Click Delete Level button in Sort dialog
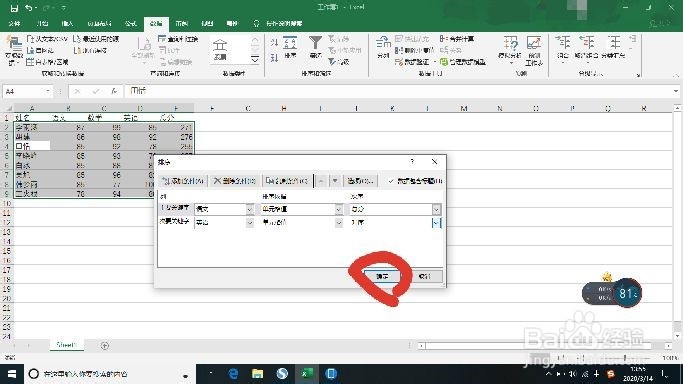 234,181
